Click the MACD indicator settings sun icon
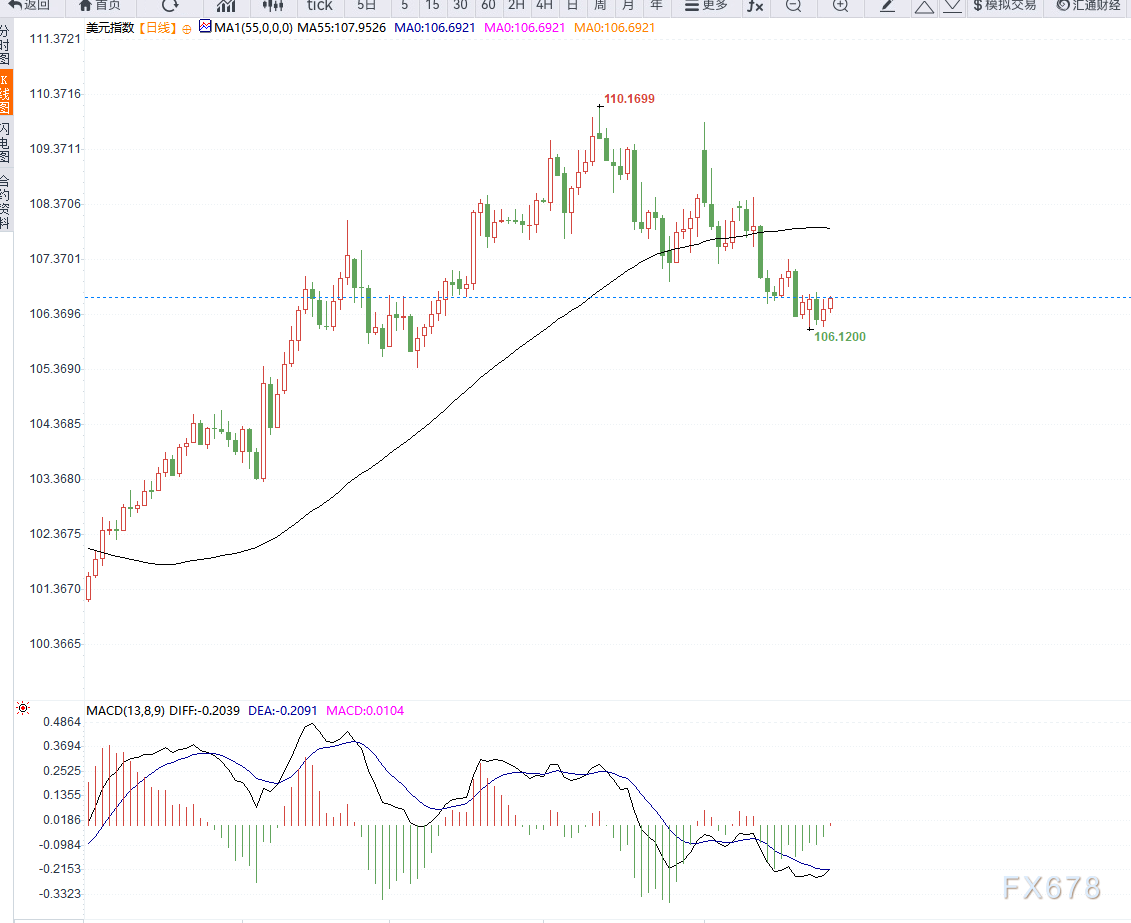 23,708
